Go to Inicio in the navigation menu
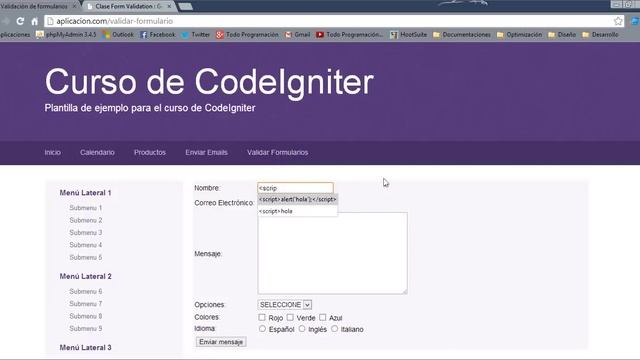The image size is (640, 360). [x=53, y=152]
